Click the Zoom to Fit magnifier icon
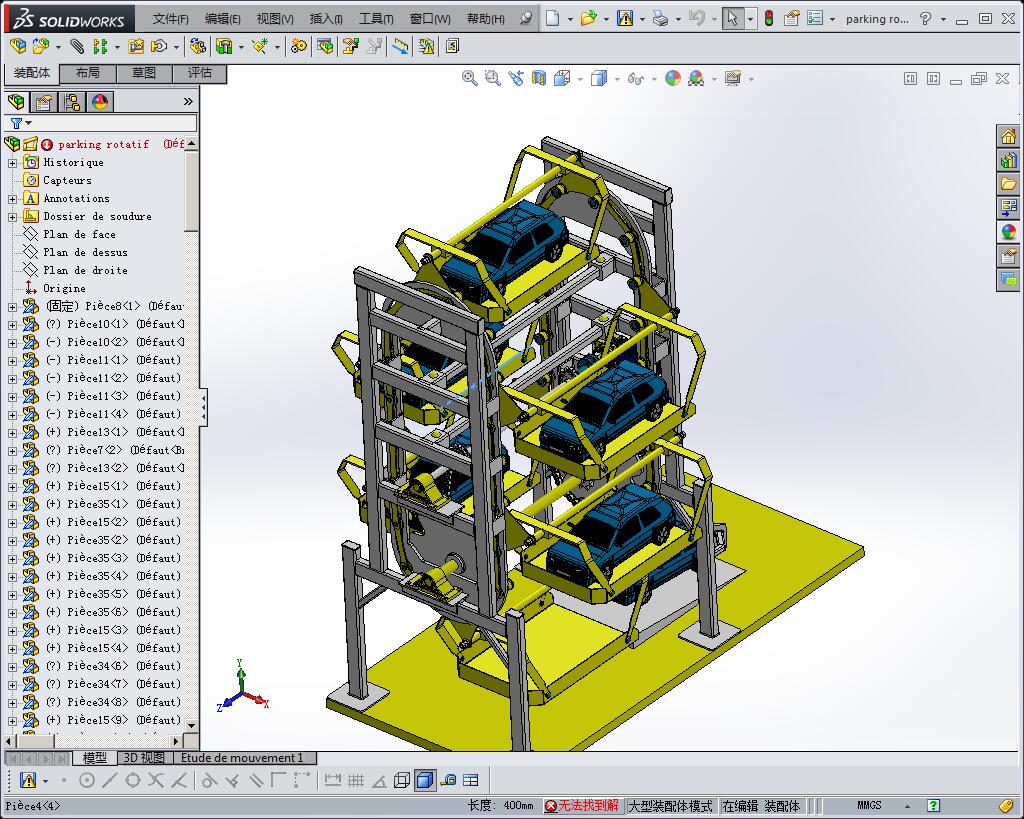Screen dimensions: 1024x819 click(469, 78)
